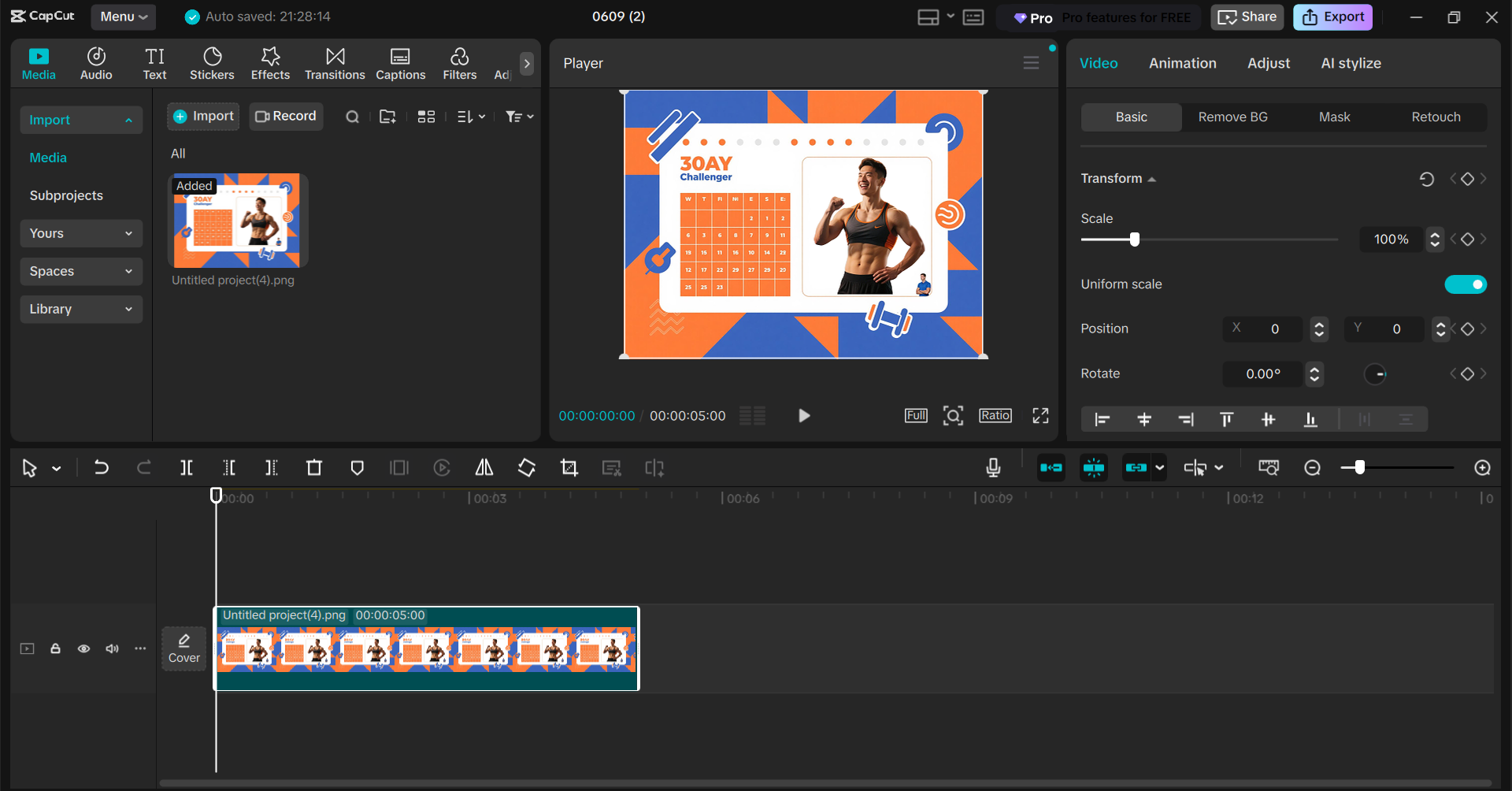Open the Menu dropdown

[123, 17]
